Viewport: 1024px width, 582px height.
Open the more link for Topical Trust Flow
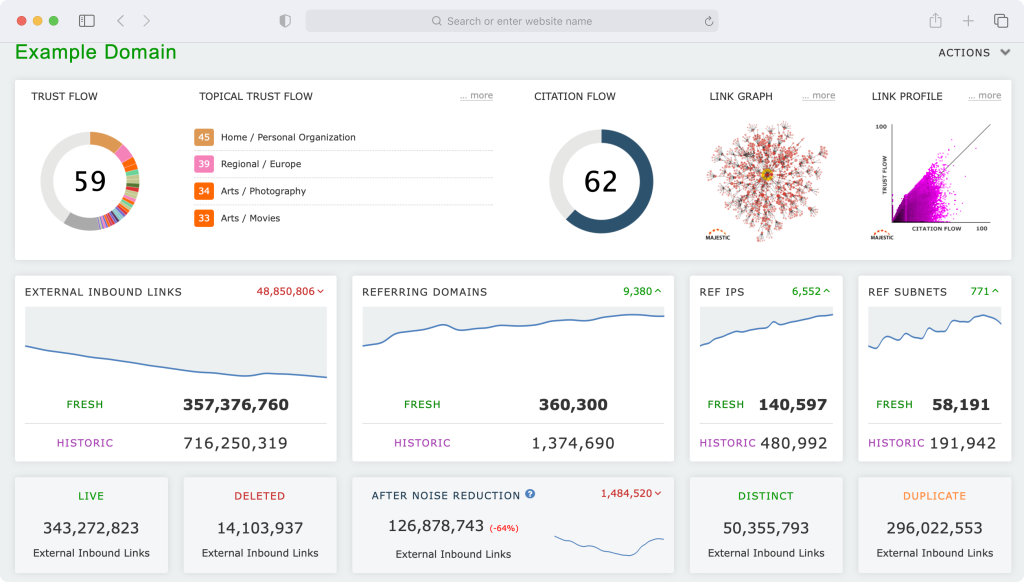[476, 95]
